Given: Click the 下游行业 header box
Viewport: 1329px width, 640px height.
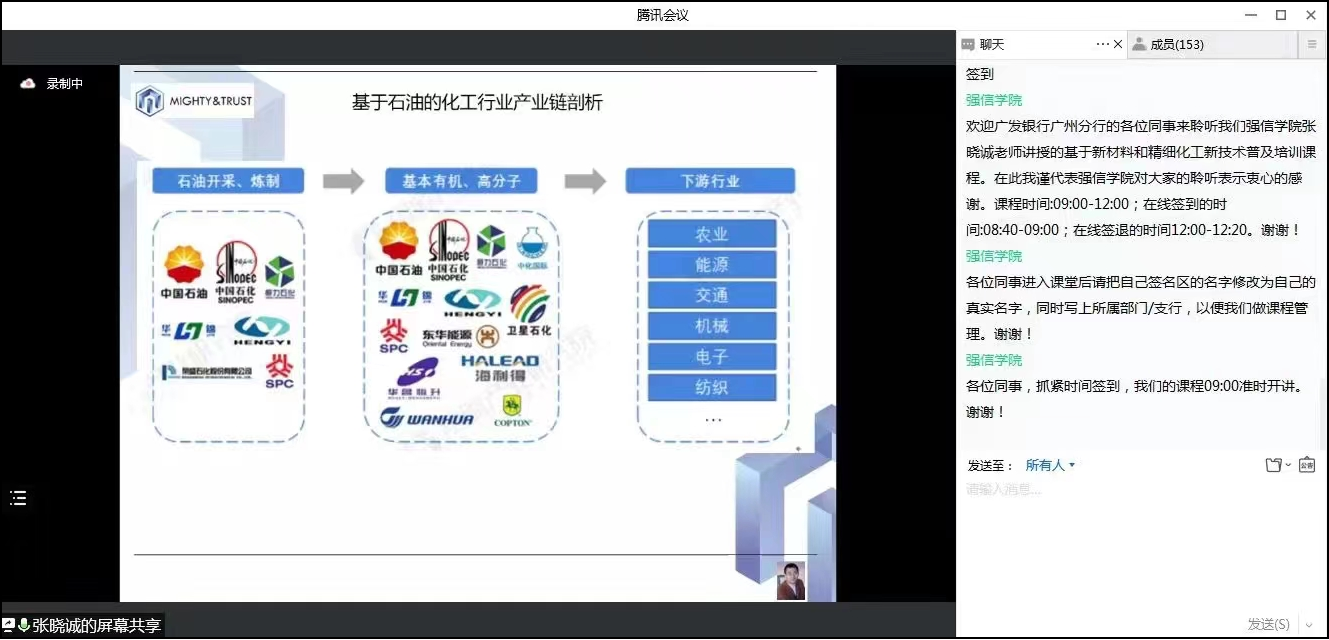Looking at the screenshot, I should [x=710, y=181].
